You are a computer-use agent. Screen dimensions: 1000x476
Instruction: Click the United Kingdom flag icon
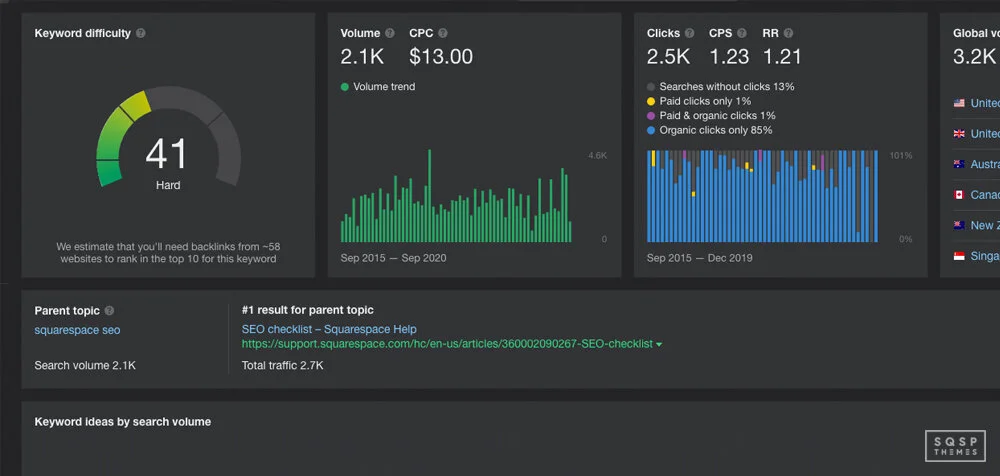click(959, 133)
